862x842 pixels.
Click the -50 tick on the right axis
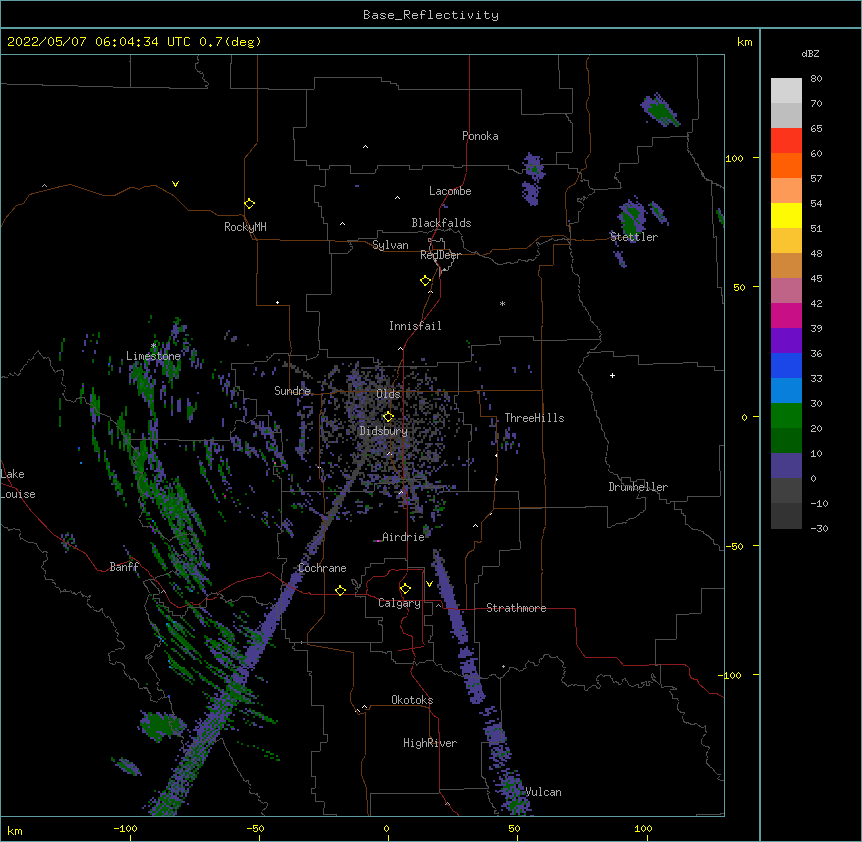point(734,546)
